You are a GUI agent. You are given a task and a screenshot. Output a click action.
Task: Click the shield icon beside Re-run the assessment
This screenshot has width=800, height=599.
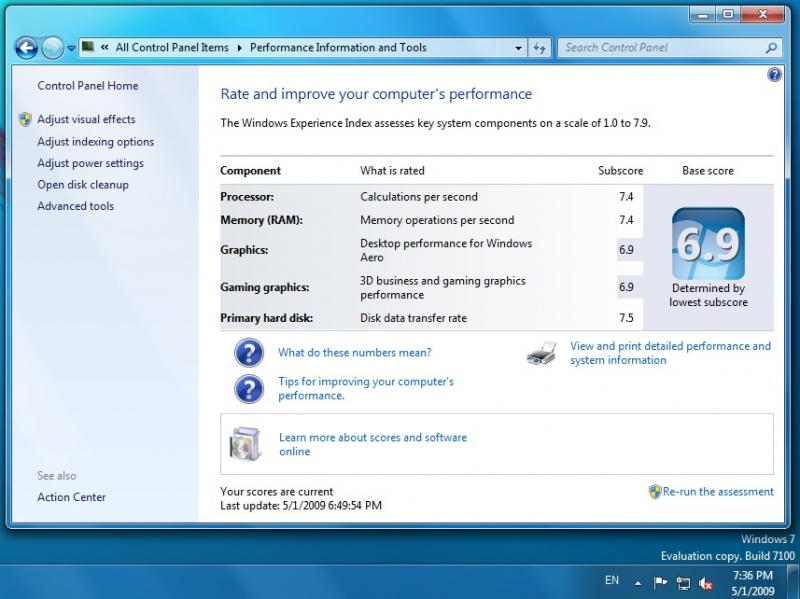point(655,492)
